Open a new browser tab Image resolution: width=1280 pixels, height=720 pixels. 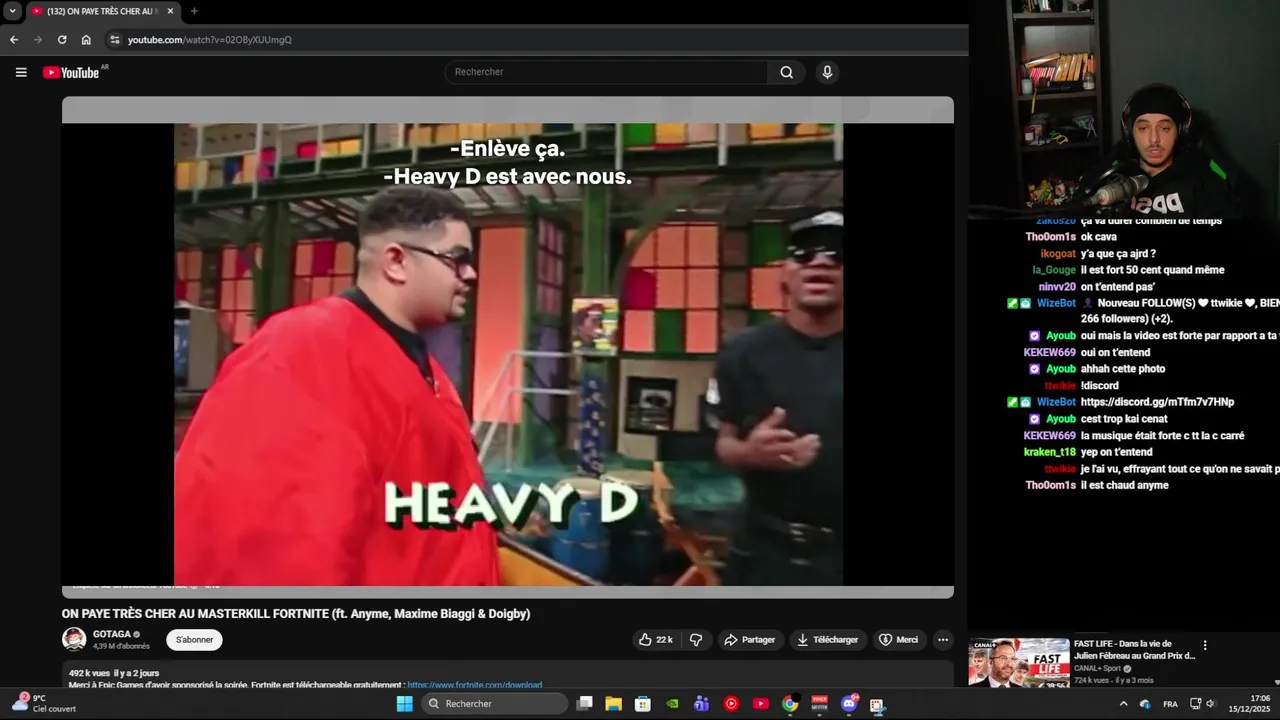pos(194,11)
